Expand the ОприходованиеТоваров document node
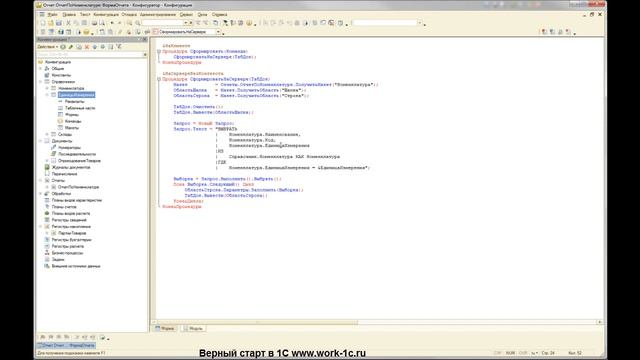The height and width of the screenshot is (360, 640). 47,161
